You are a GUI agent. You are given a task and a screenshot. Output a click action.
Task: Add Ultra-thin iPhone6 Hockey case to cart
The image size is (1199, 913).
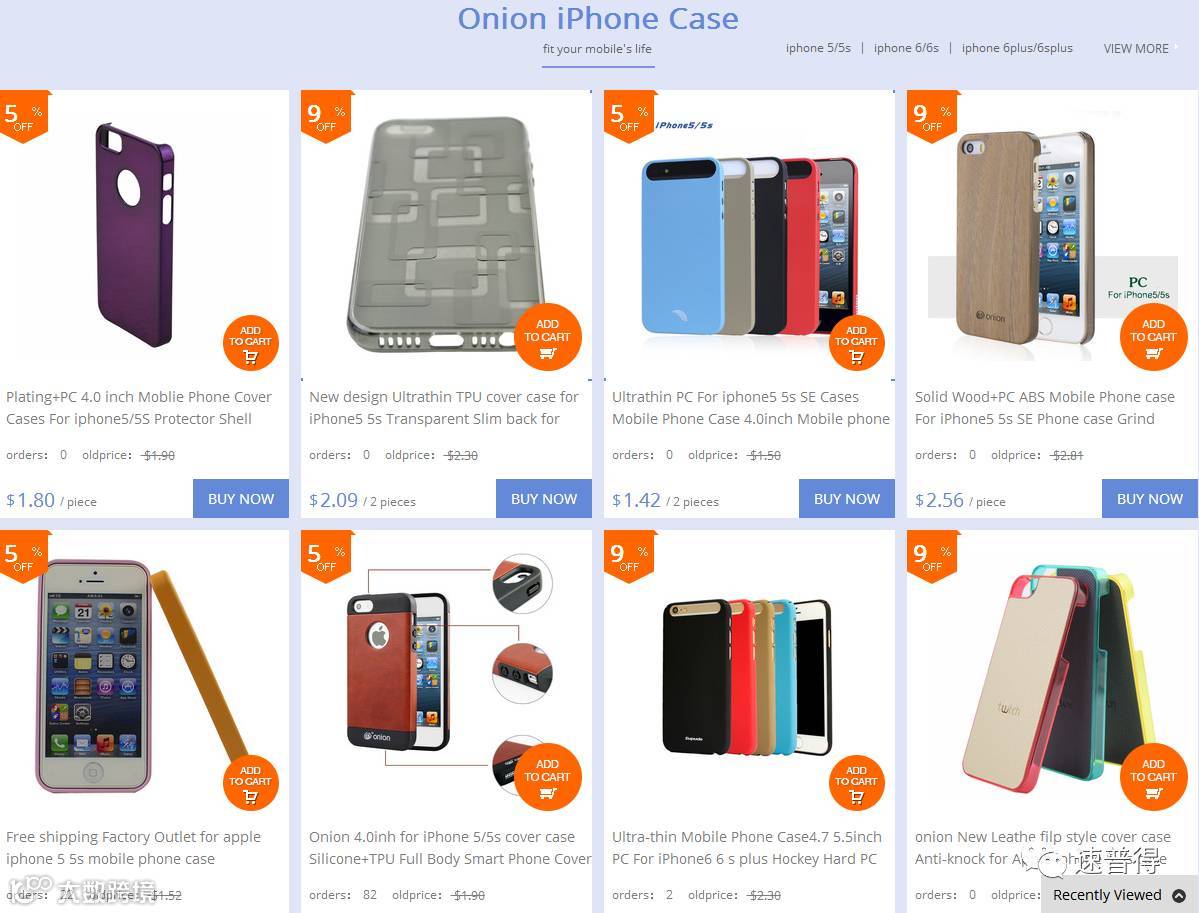pos(856,783)
